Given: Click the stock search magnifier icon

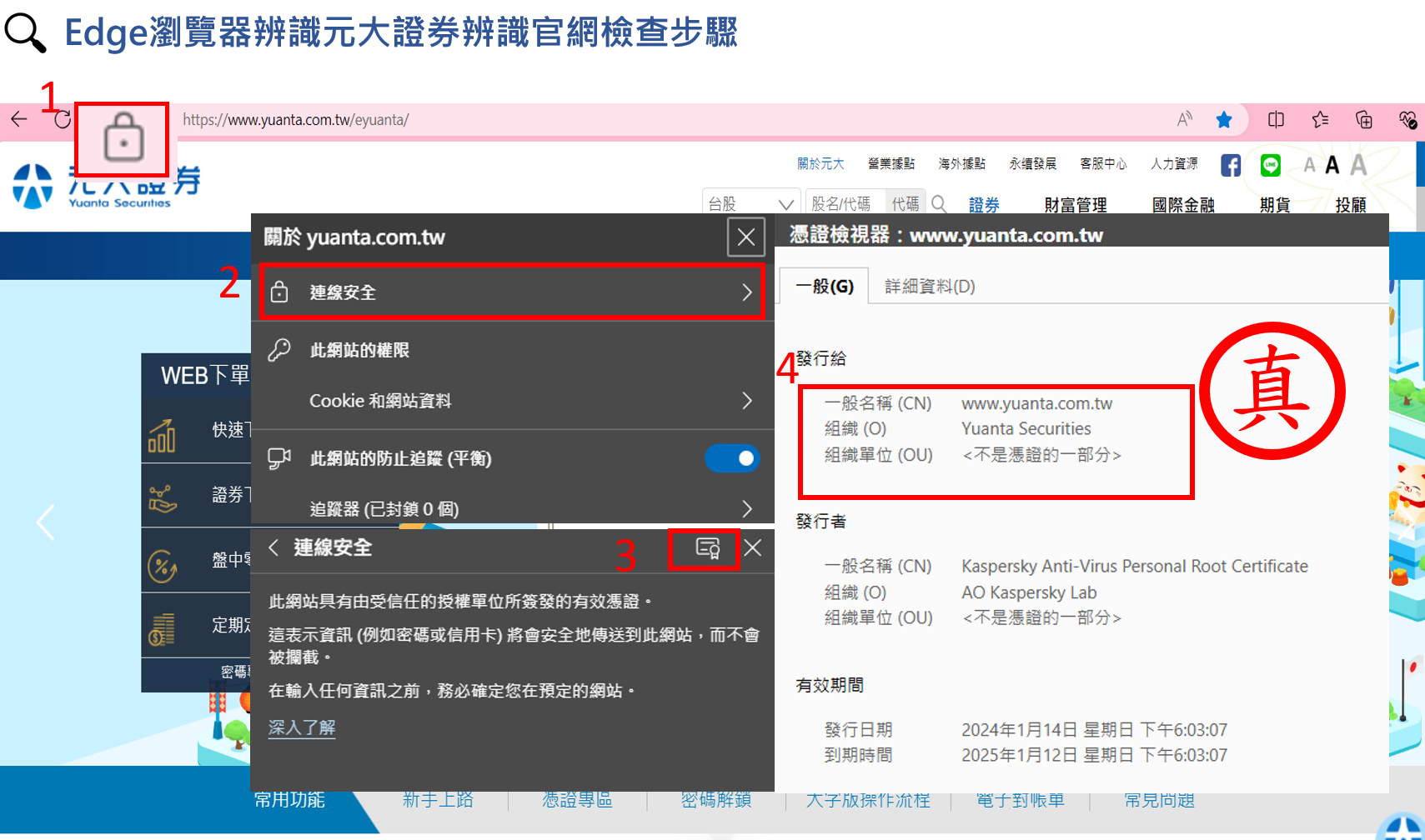Looking at the screenshot, I should [939, 203].
